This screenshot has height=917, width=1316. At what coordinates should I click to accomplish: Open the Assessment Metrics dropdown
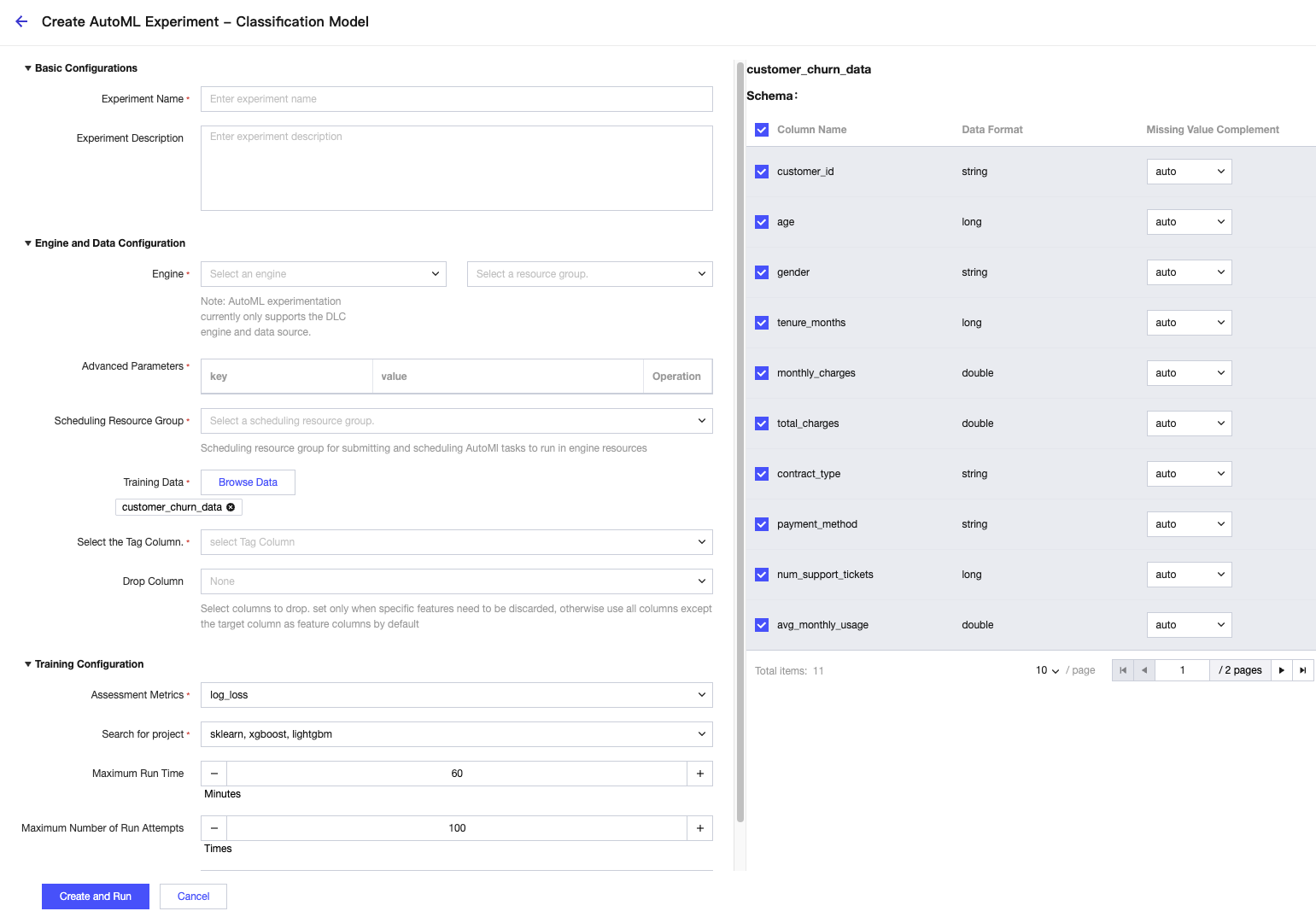(456, 695)
